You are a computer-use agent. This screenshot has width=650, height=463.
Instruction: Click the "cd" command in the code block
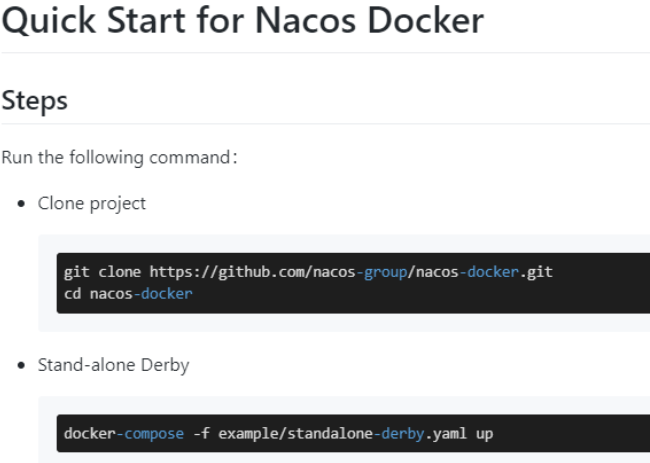72,293
